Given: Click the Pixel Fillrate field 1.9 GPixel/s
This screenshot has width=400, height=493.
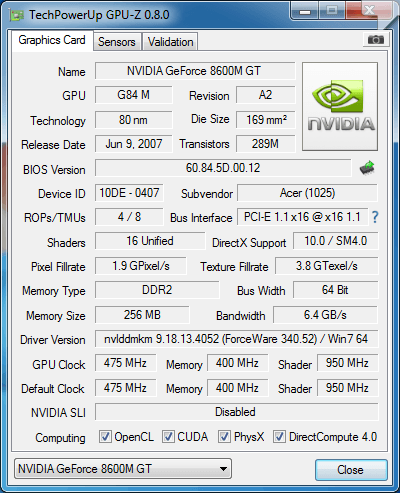Looking at the screenshot, I should pyautogui.click(x=141, y=266).
